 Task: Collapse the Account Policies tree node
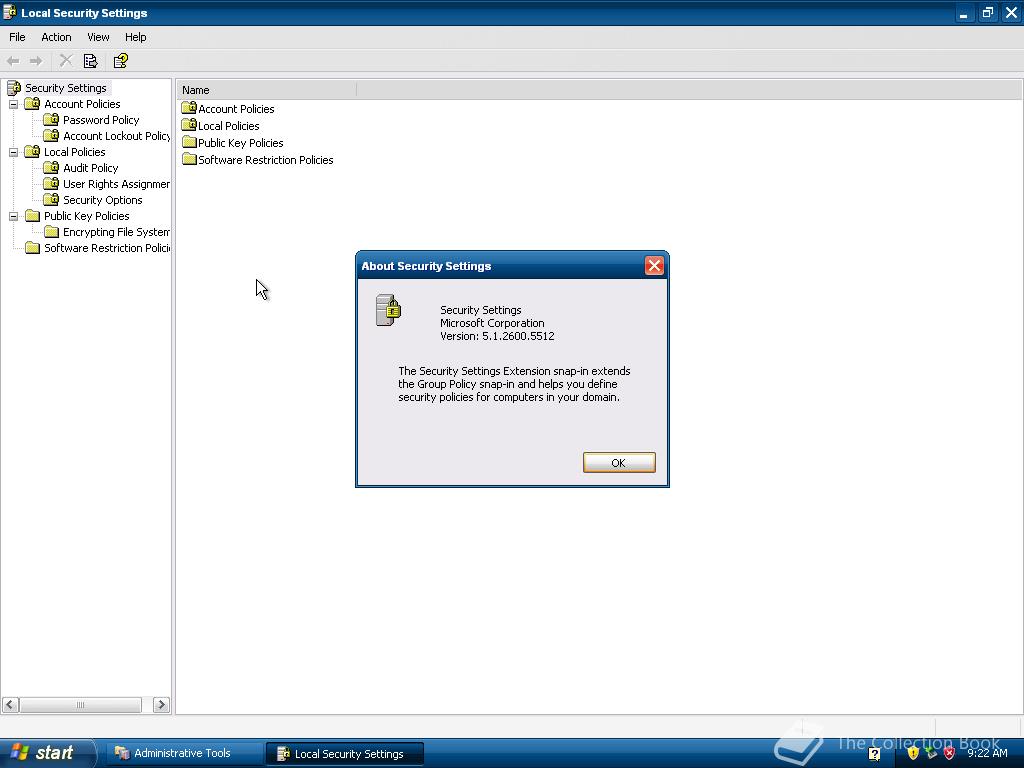[x=13, y=104]
